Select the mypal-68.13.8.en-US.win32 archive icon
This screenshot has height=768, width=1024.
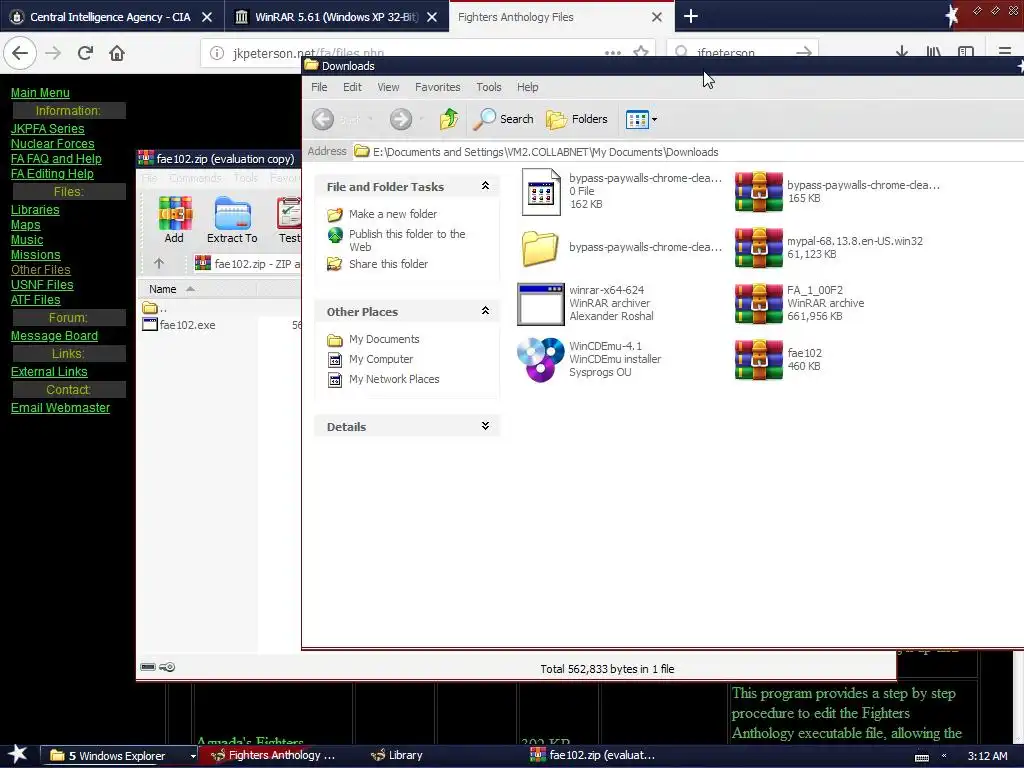[758, 248]
